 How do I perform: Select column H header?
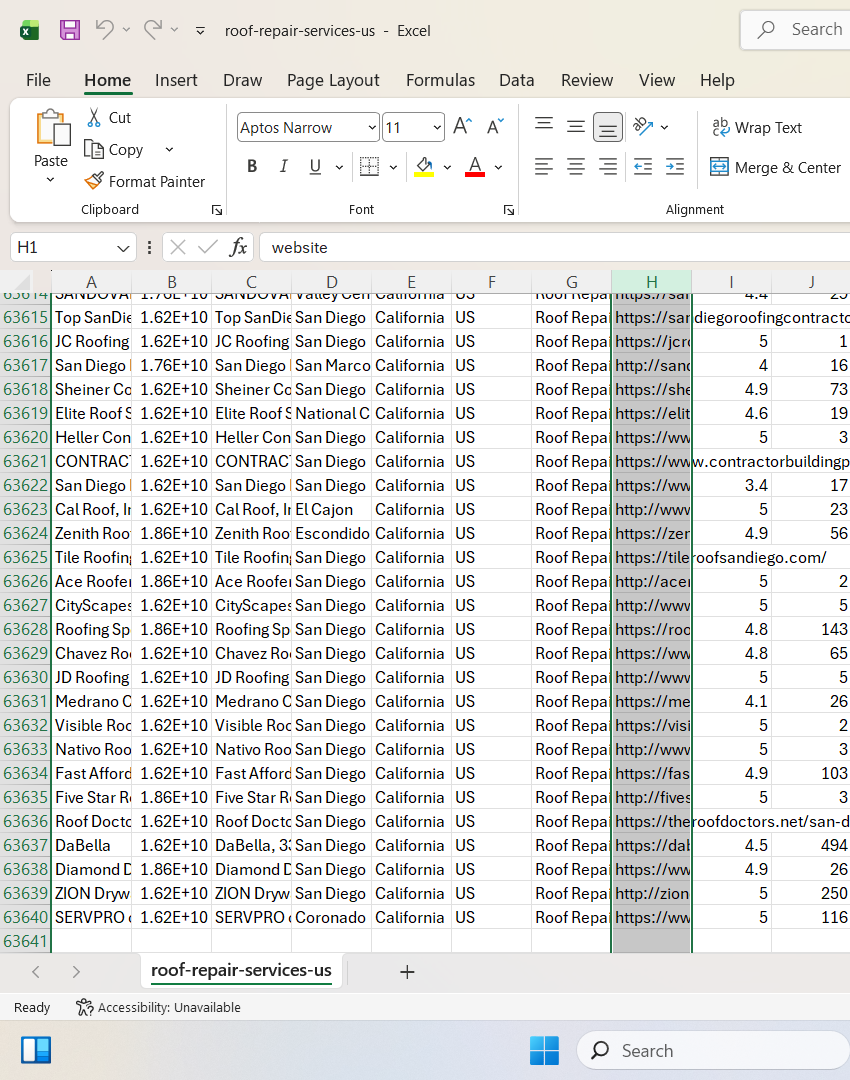[x=652, y=282]
